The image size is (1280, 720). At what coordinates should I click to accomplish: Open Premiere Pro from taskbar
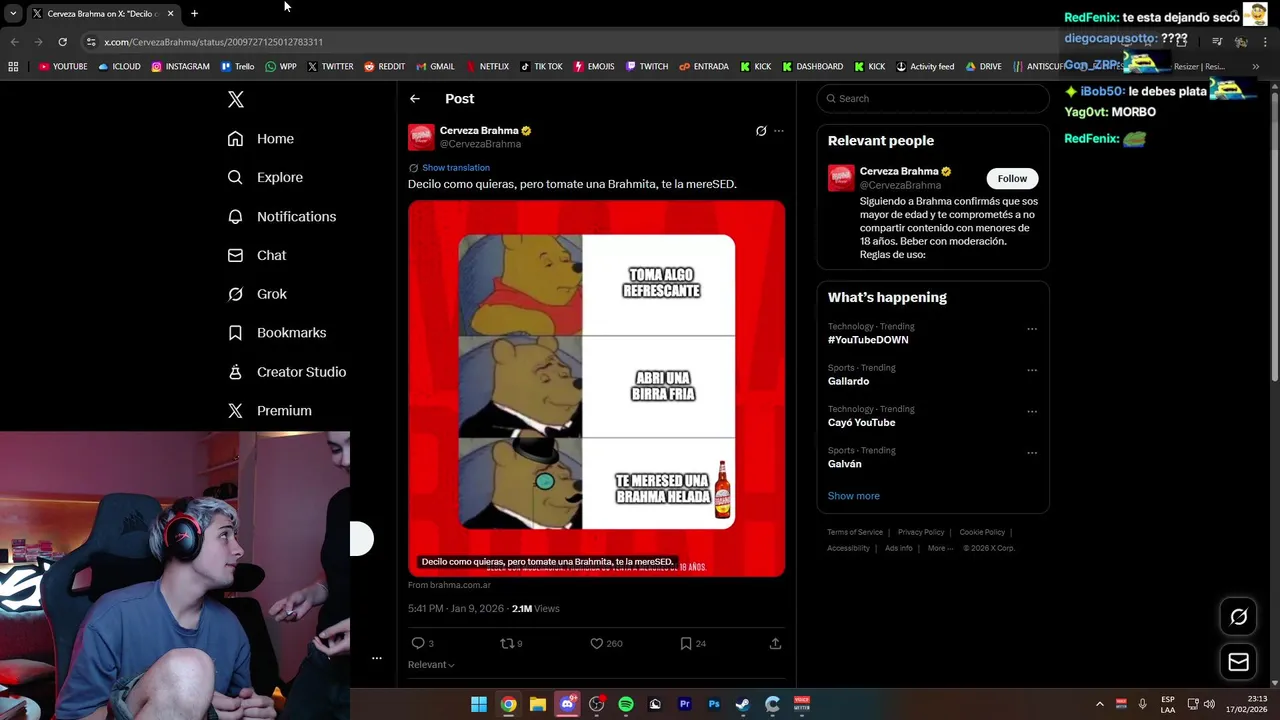click(x=685, y=704)
